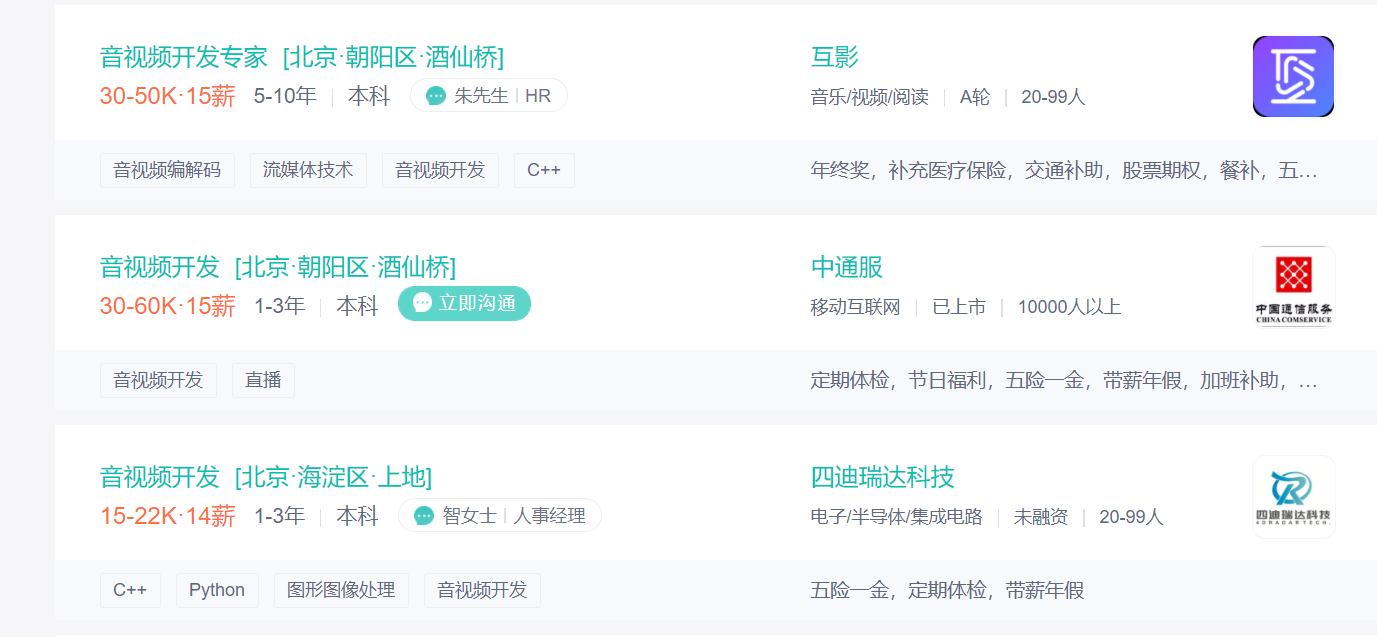Visit the 互影 company page link

pyautogui.click(x=834, y=57)
